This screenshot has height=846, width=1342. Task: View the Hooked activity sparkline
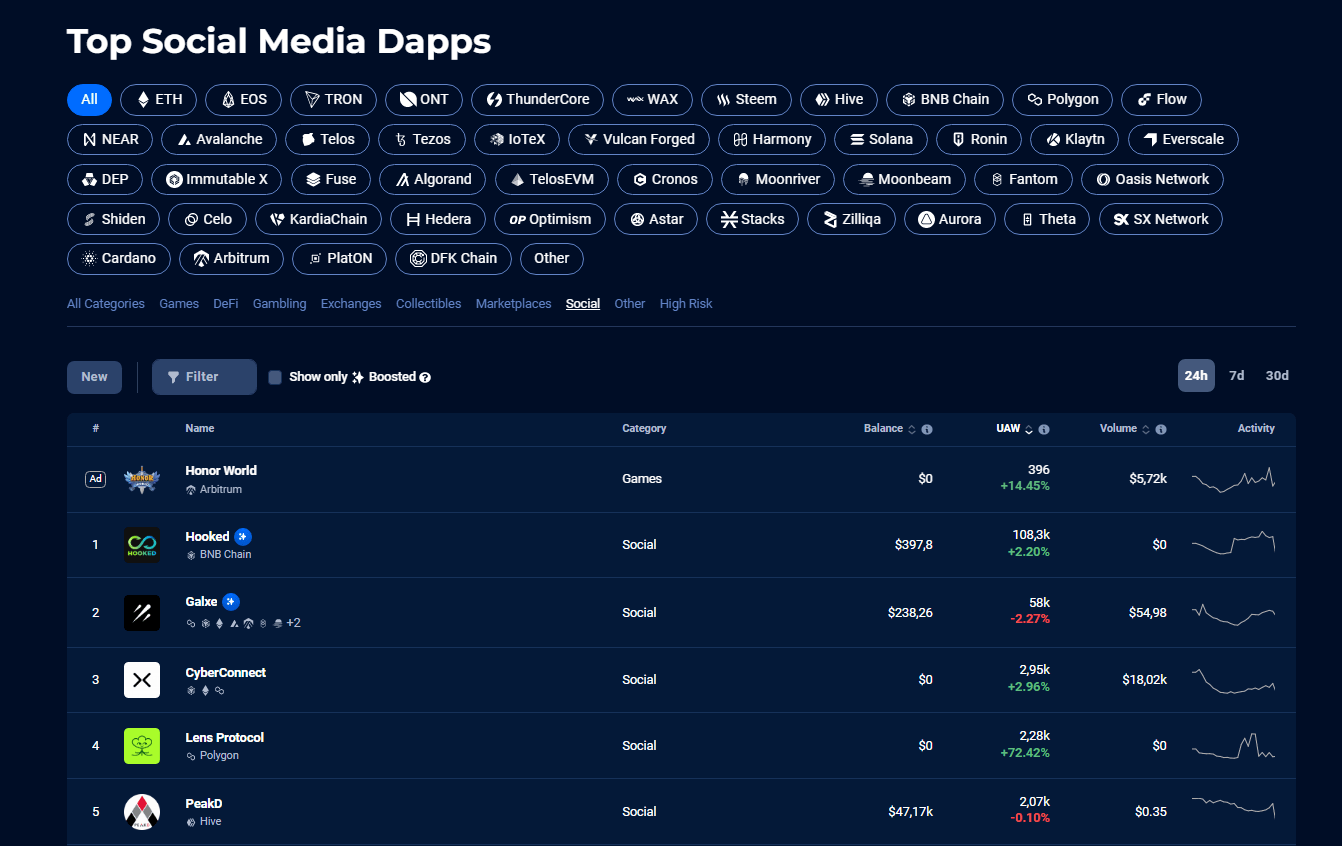pyautogui.click(x=1234, y=544)
